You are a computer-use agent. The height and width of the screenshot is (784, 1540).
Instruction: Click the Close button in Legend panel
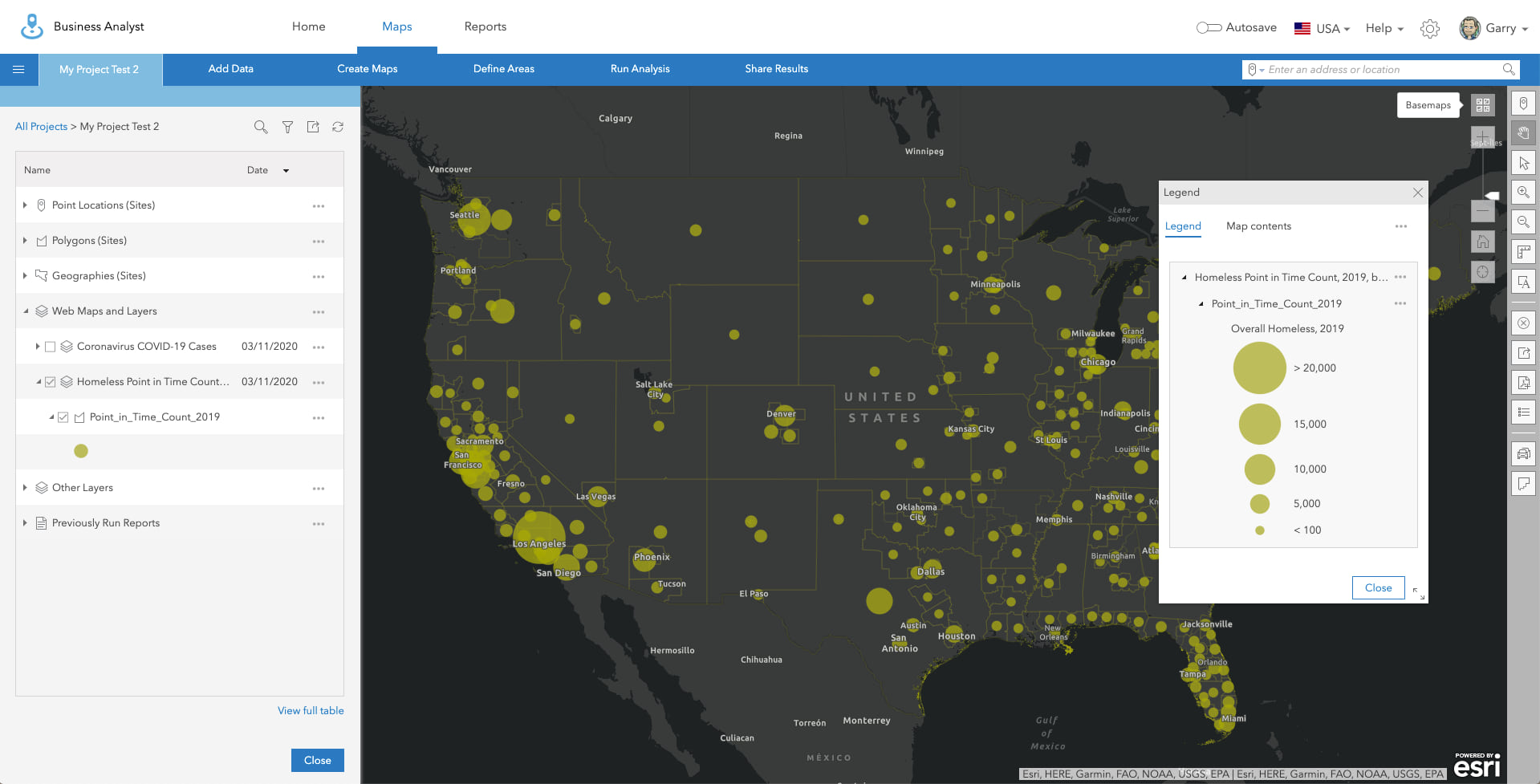coord(1379,588)
